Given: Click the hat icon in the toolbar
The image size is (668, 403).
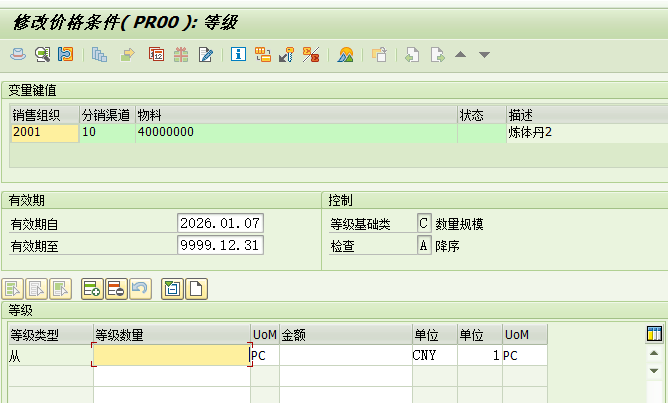Looking at the screenshot, I should pyautogui.click(x=19, y=54).
